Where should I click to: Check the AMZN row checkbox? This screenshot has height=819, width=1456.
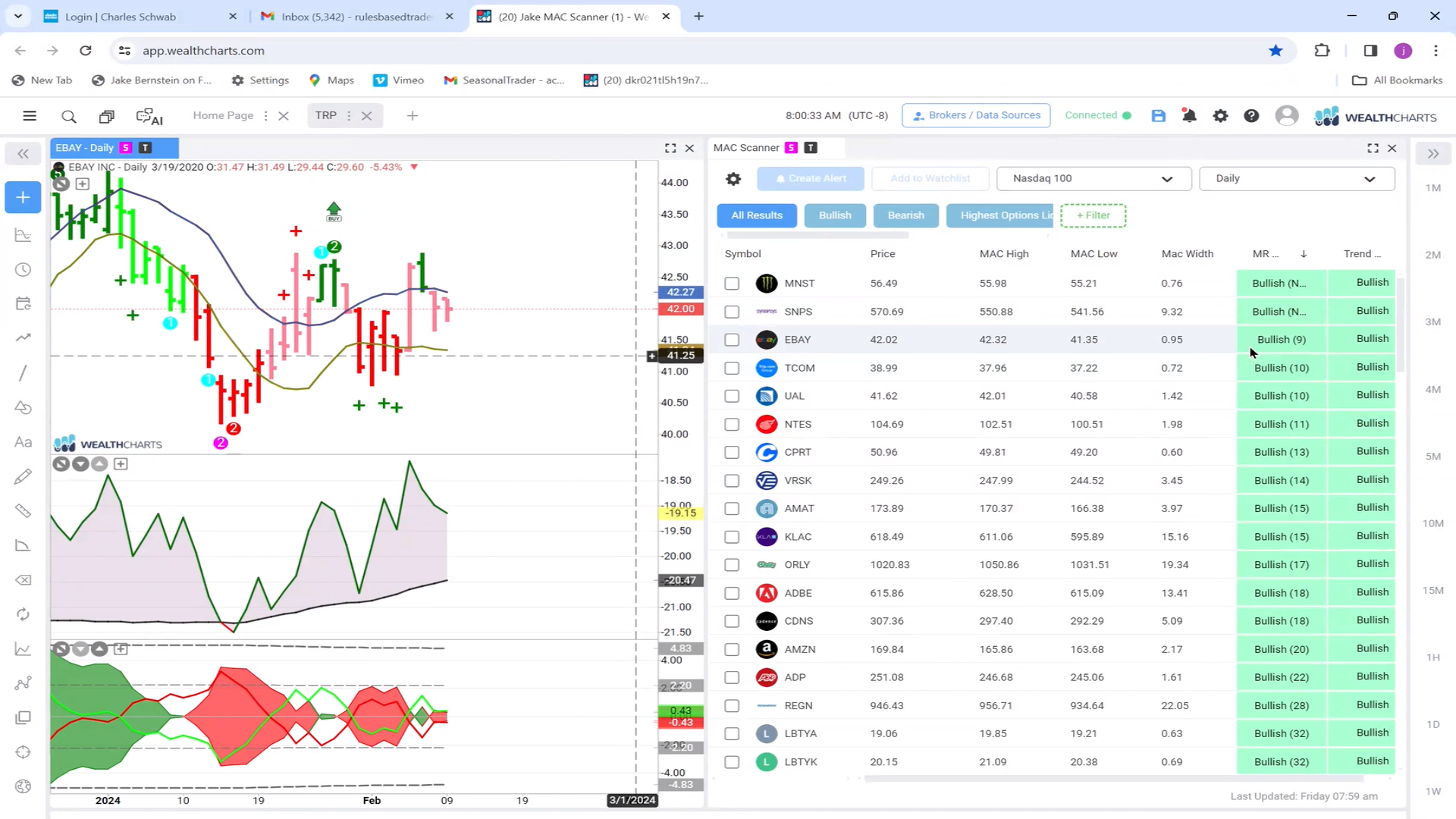pyautogui.click(x=731, y=649)
